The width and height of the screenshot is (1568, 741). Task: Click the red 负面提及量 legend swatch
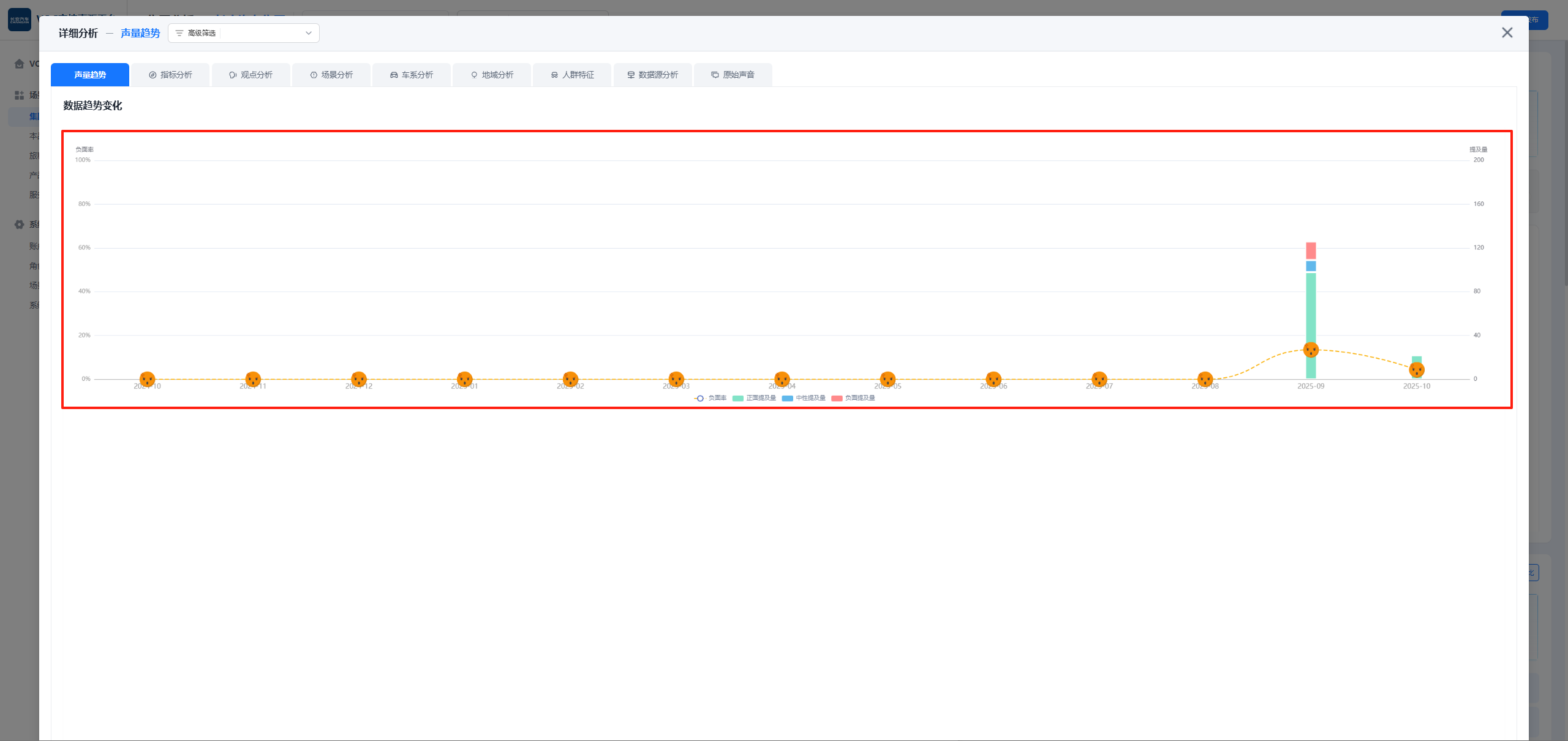(x=837, y=398)
